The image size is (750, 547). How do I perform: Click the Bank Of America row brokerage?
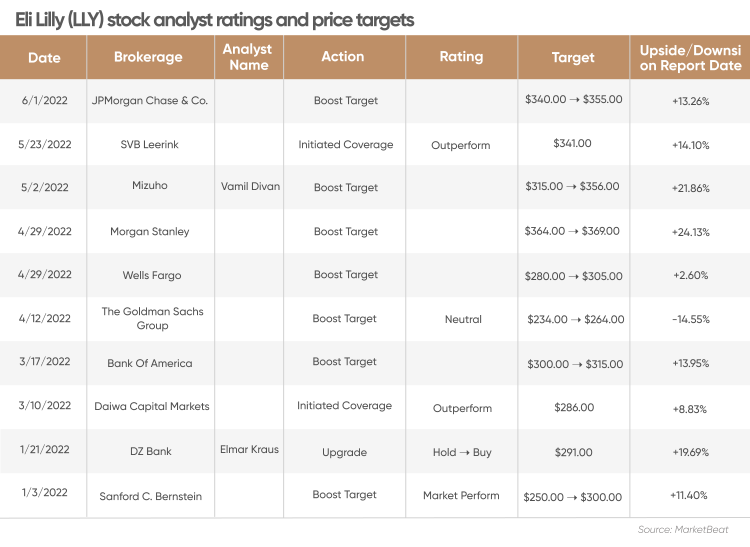pos(150,363)
